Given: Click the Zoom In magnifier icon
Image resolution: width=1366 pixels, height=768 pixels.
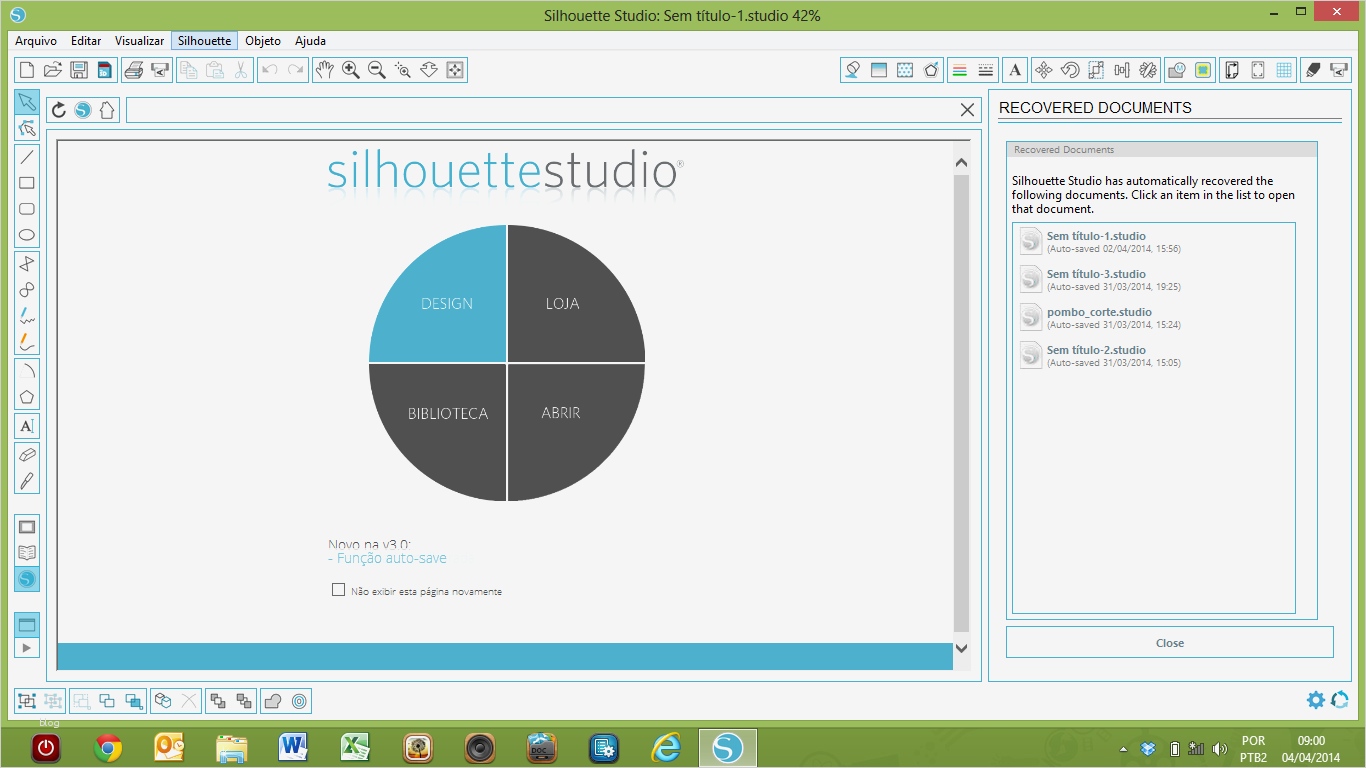Looking at the screenshot, I should (x=351, y=70).
